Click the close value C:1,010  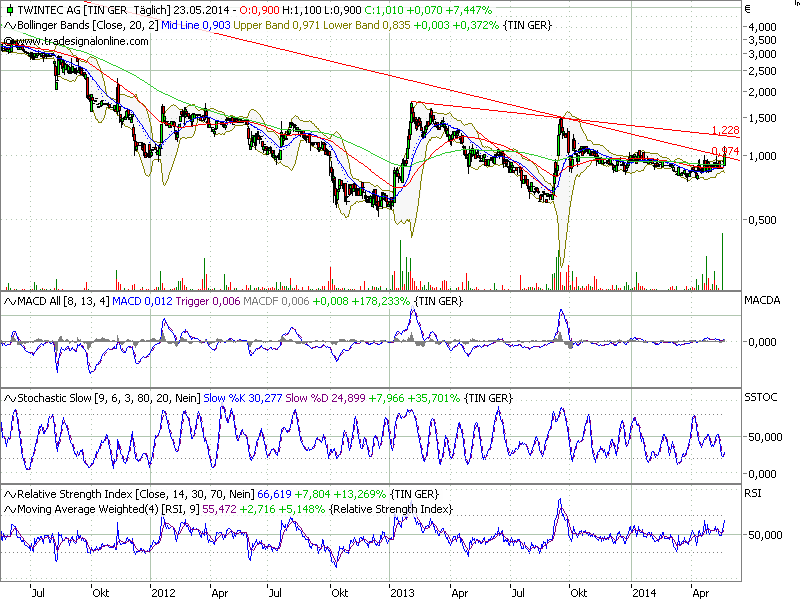click(x=384, y=10)
